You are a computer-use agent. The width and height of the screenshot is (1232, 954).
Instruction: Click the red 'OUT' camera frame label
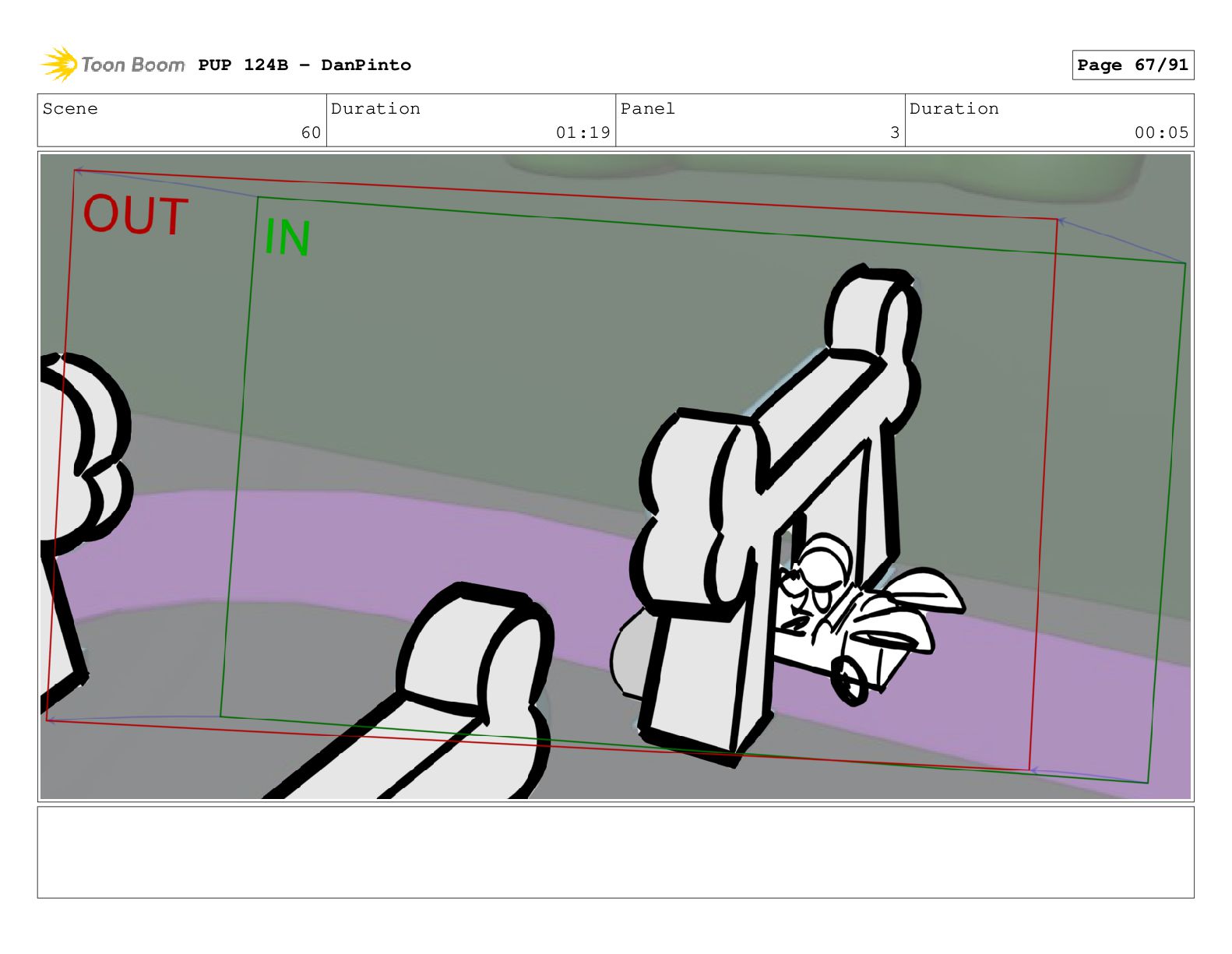(136, 215)
